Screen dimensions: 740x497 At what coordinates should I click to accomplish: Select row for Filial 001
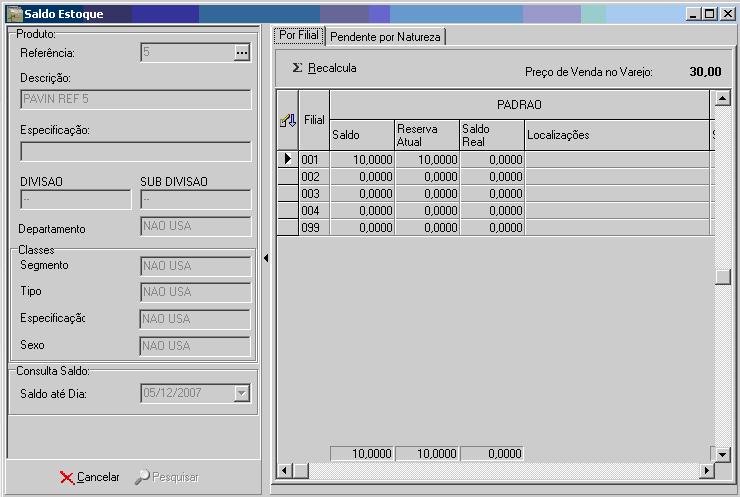coord(313,159)
